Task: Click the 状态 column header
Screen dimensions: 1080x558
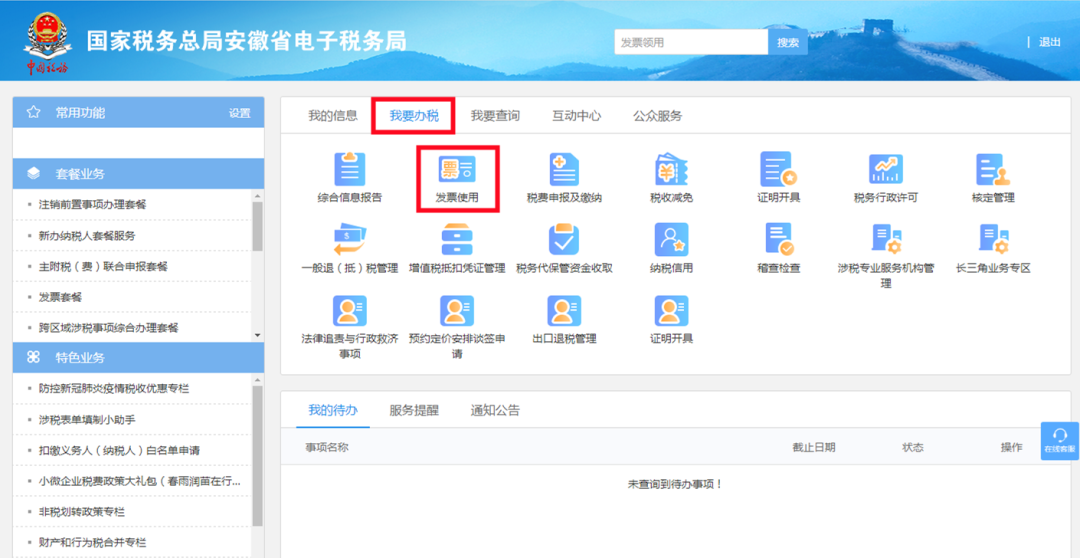Action: point(913,448)
